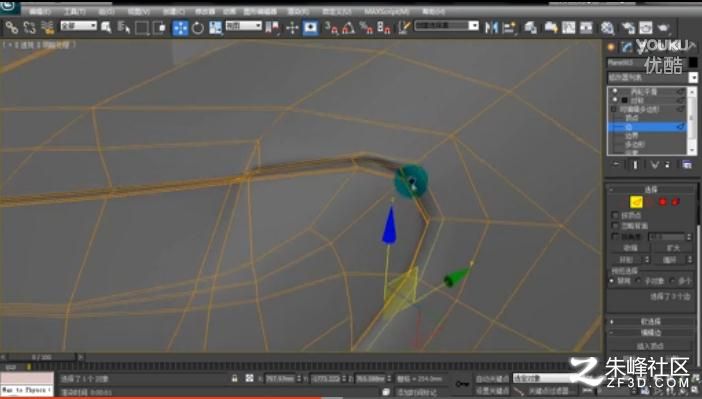Viewport: 702px width, 399px height.
Task: Click the object color swatch beside the name field
Action: click(x=693, y=63)
